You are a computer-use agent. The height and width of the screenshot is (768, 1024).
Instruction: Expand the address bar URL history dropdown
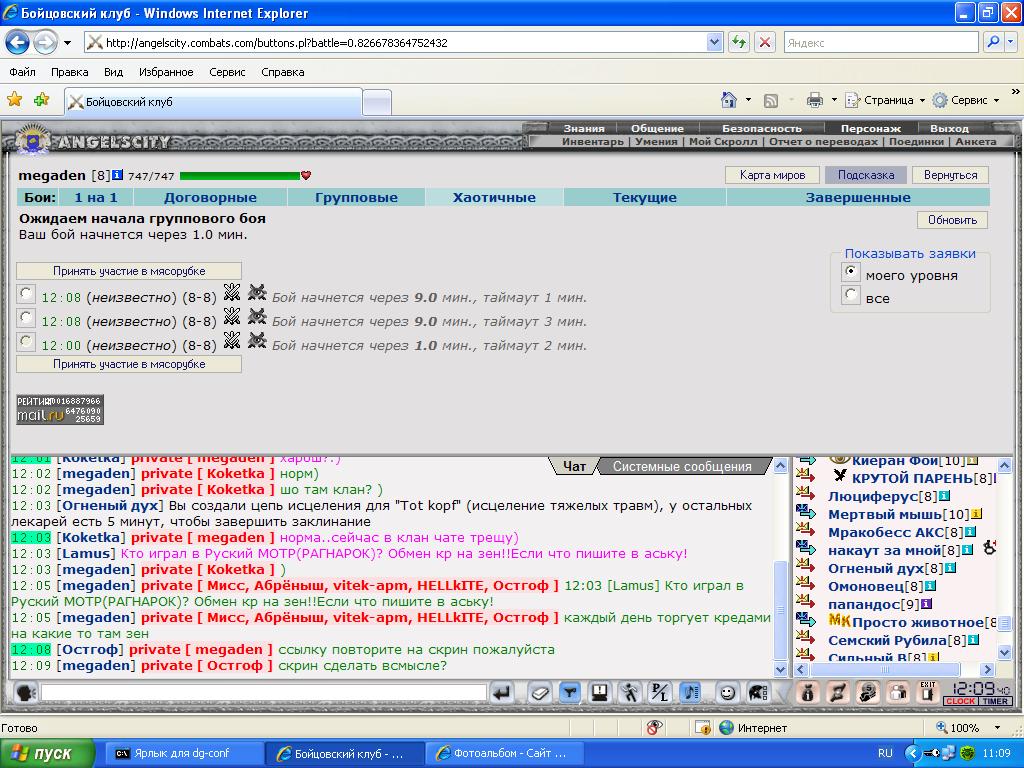(714, 42)
